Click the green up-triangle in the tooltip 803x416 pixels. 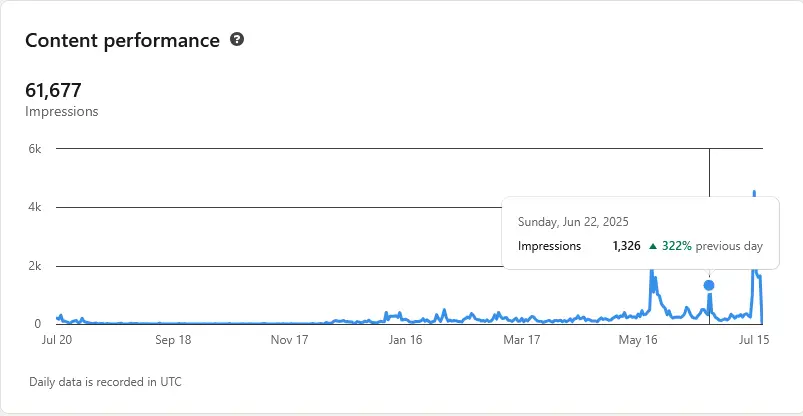652,245
